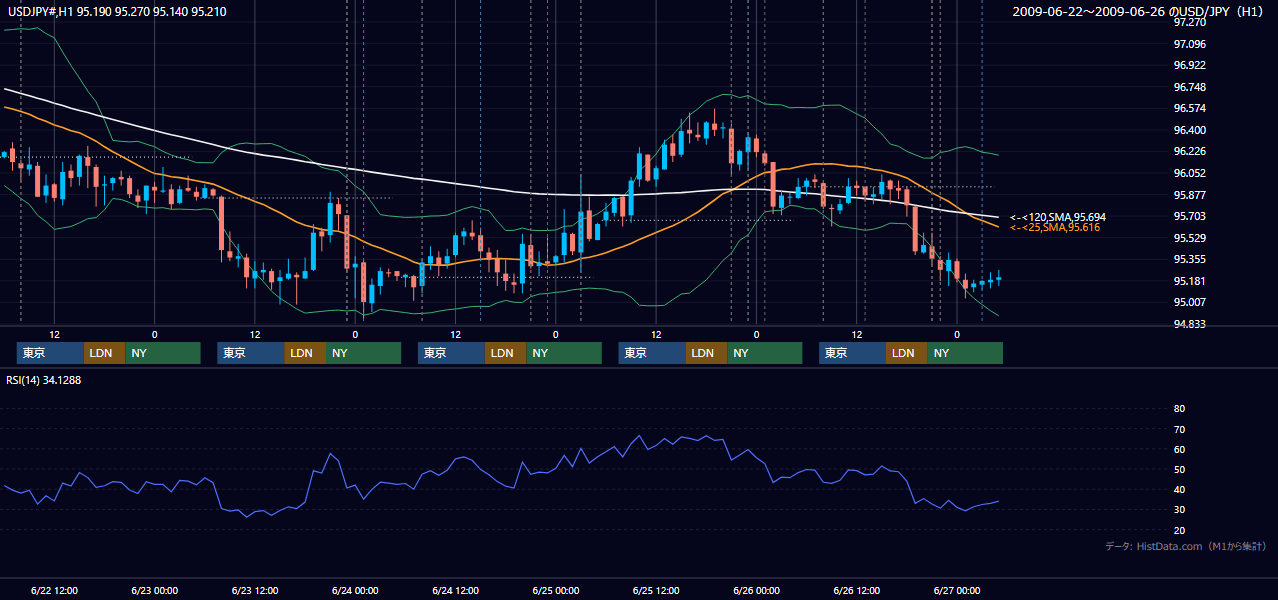Click the 94.833 price axis label
Viewport: 1278px width, 600px height.
(1189, 324)
